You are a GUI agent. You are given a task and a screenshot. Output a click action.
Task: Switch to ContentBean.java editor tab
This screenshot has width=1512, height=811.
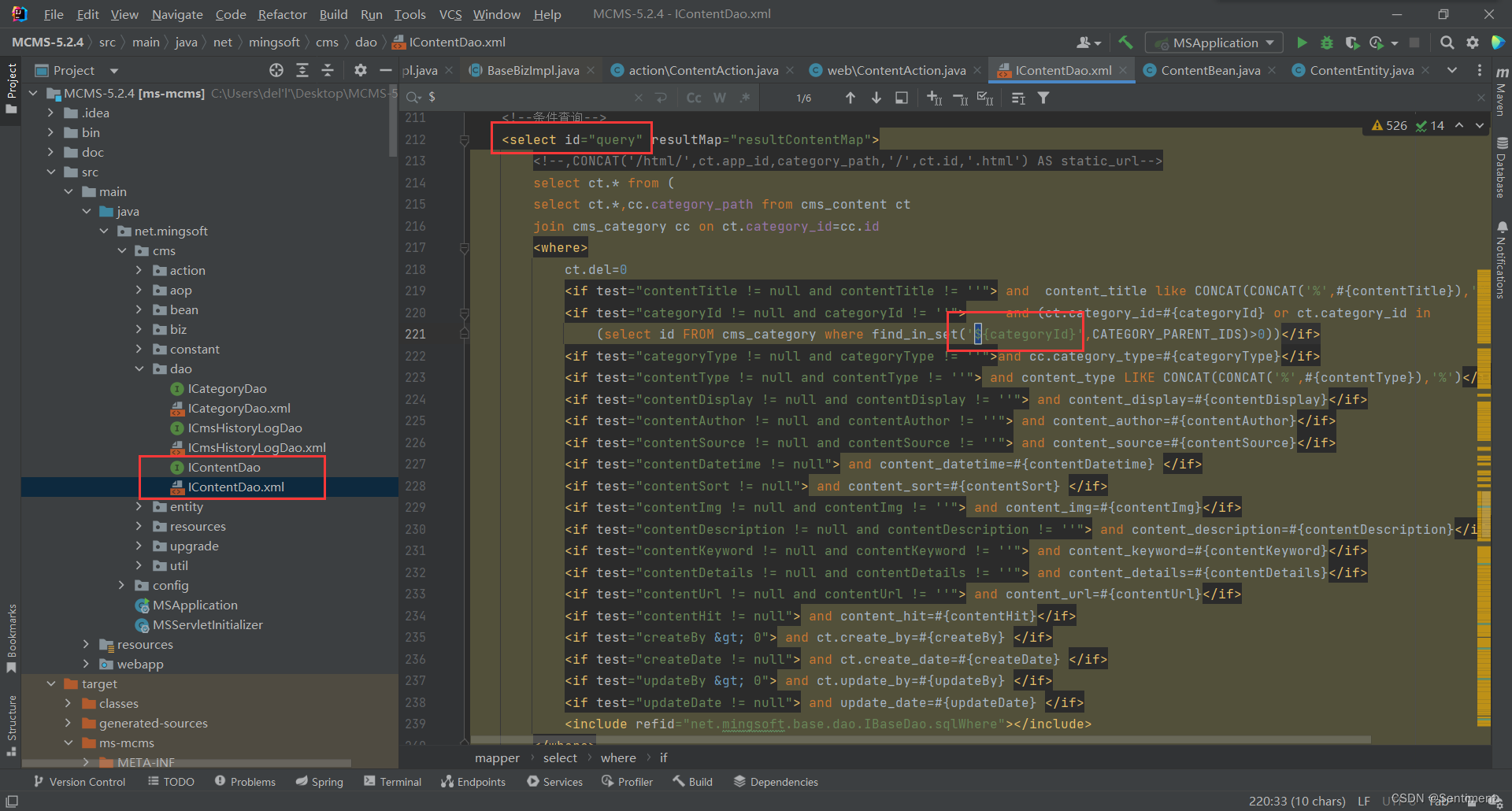click(x=1210, y=71)
